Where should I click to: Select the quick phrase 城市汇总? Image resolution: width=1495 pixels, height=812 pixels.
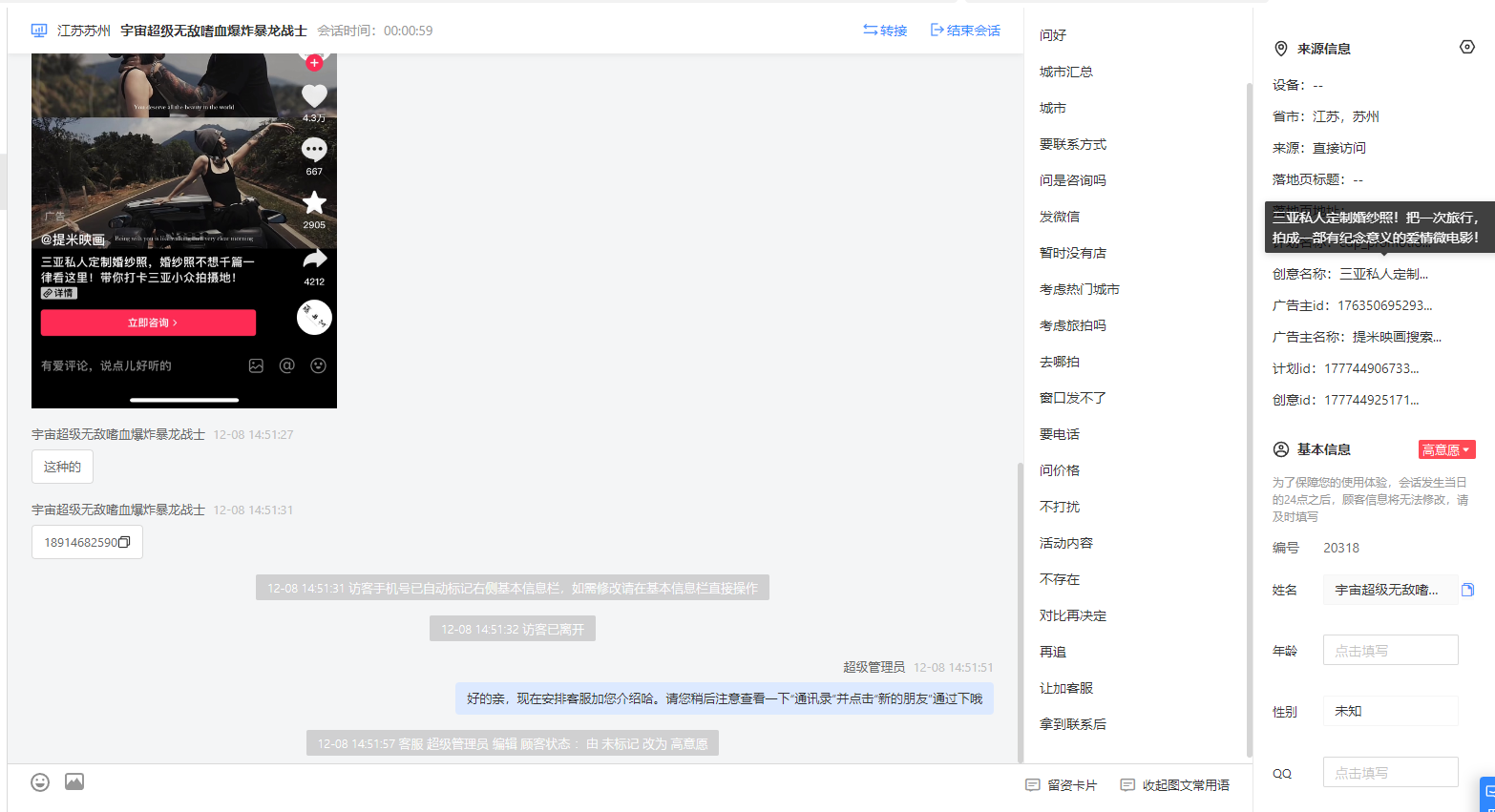coord(1066,72)
